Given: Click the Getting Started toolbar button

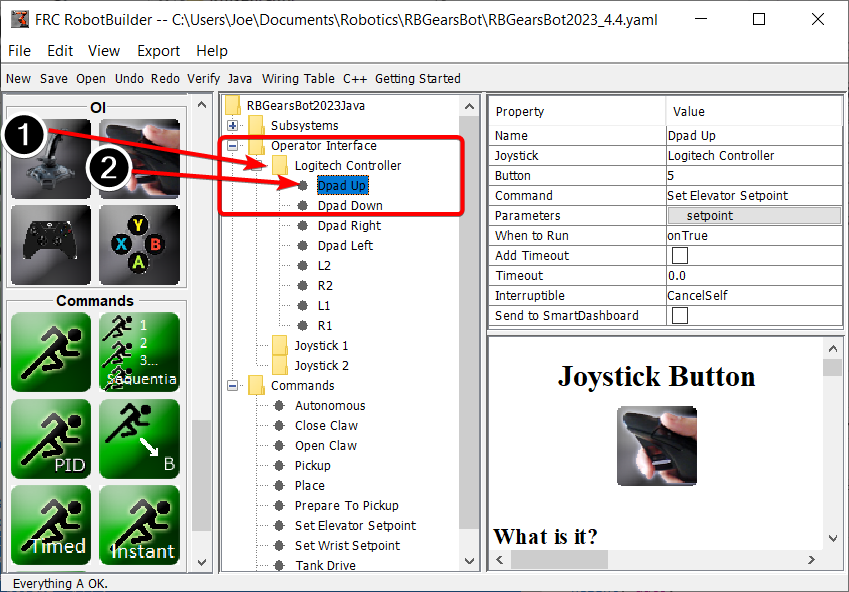Looking at the screenshot, I should pyautogui.click(x=419, y=78).
